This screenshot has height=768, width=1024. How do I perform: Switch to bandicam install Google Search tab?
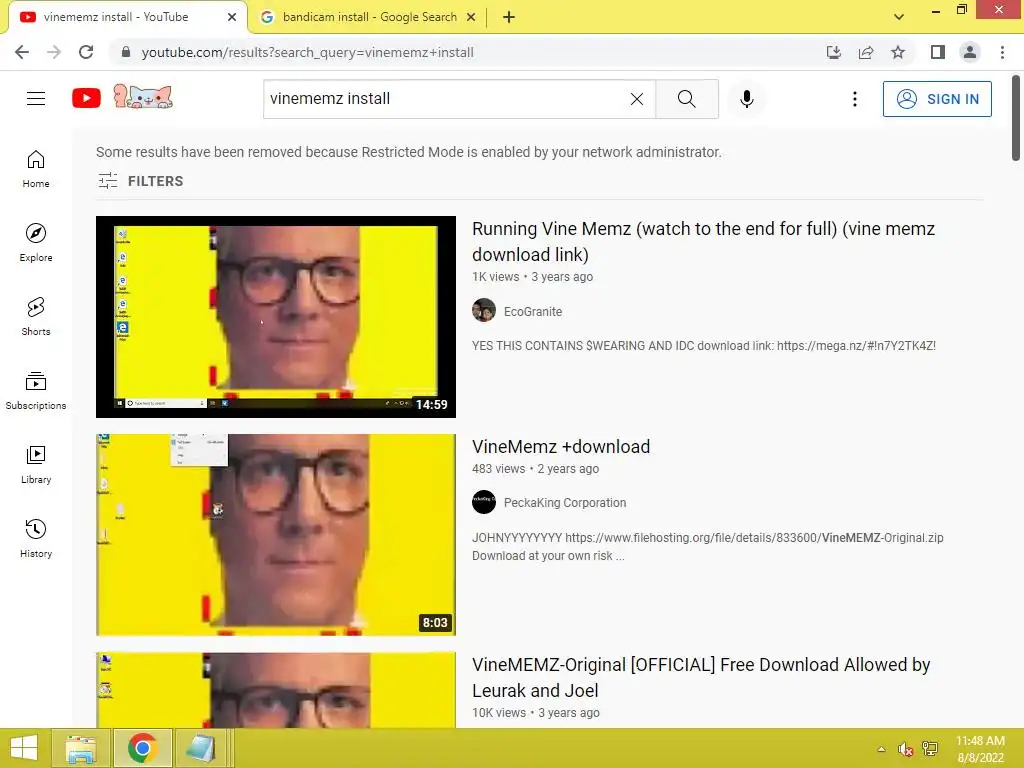(370, 17)
